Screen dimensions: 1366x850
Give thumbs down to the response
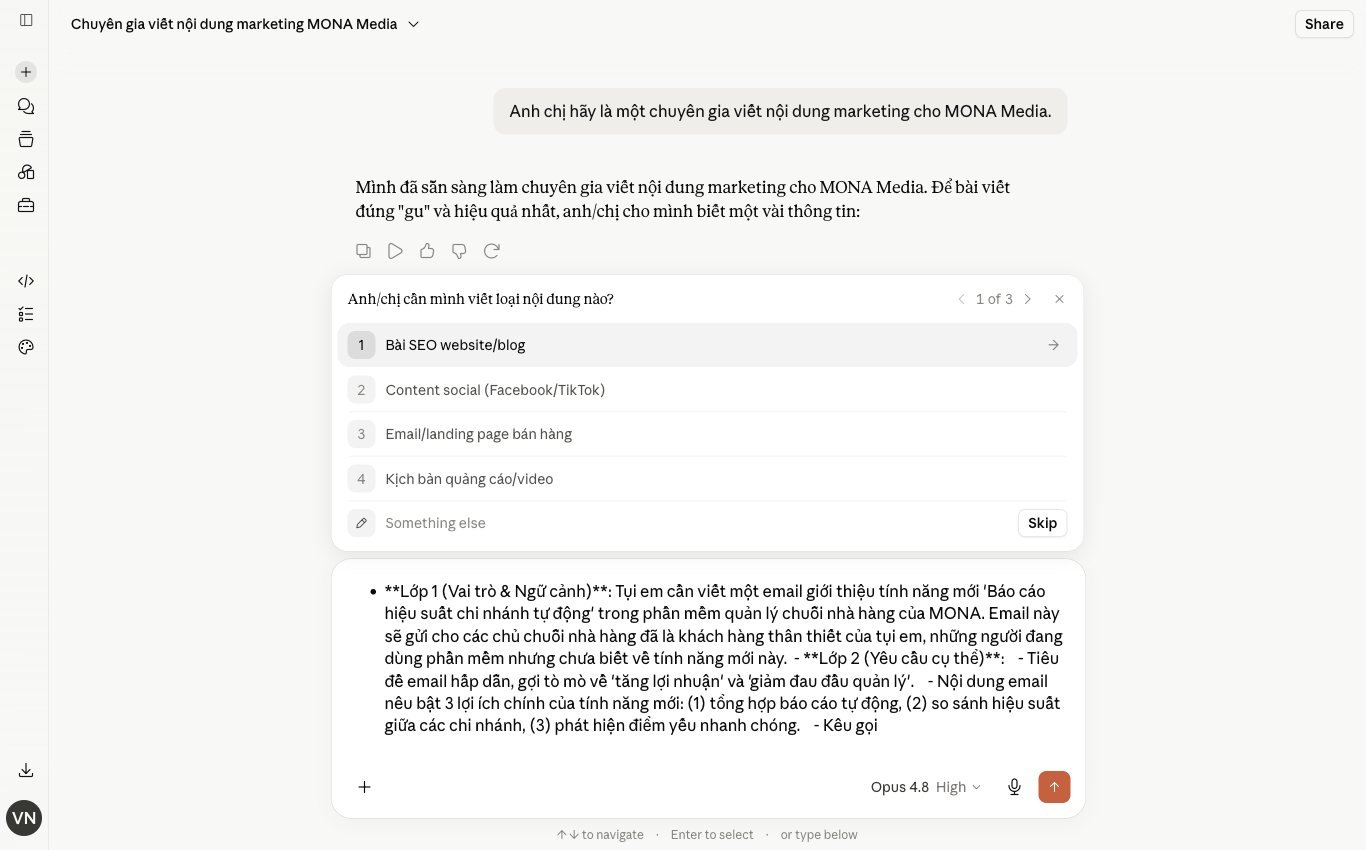459,251
